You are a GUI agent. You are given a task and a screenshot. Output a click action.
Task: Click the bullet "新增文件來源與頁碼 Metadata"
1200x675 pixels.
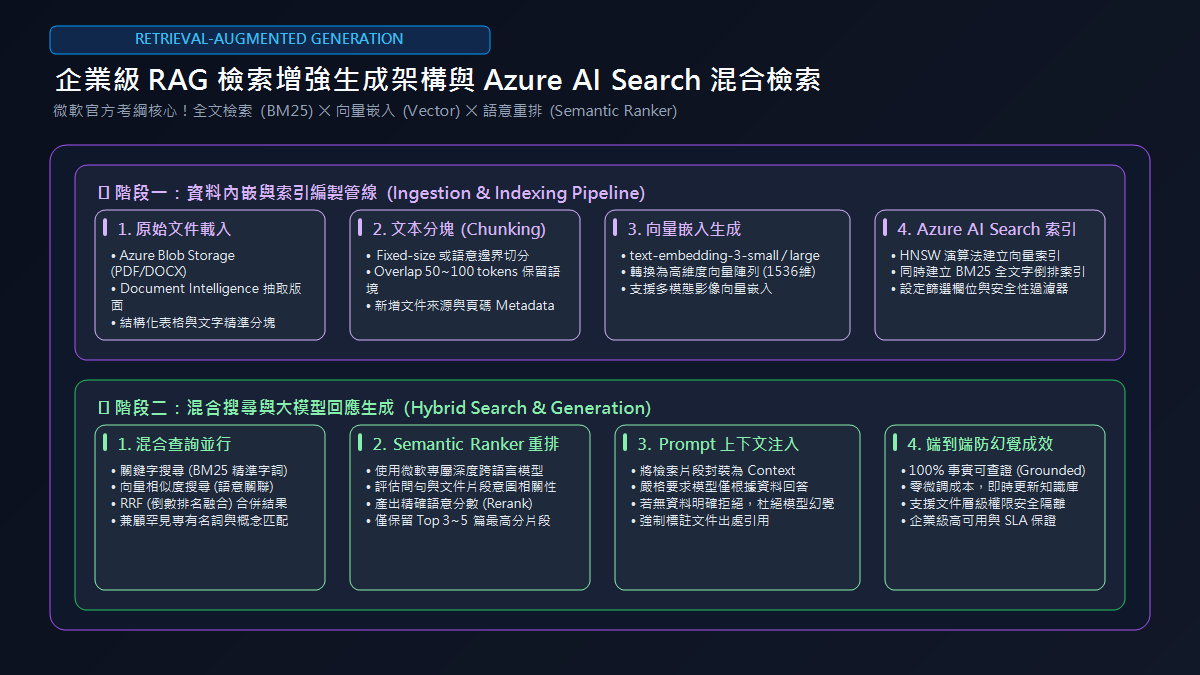point(460,305)
